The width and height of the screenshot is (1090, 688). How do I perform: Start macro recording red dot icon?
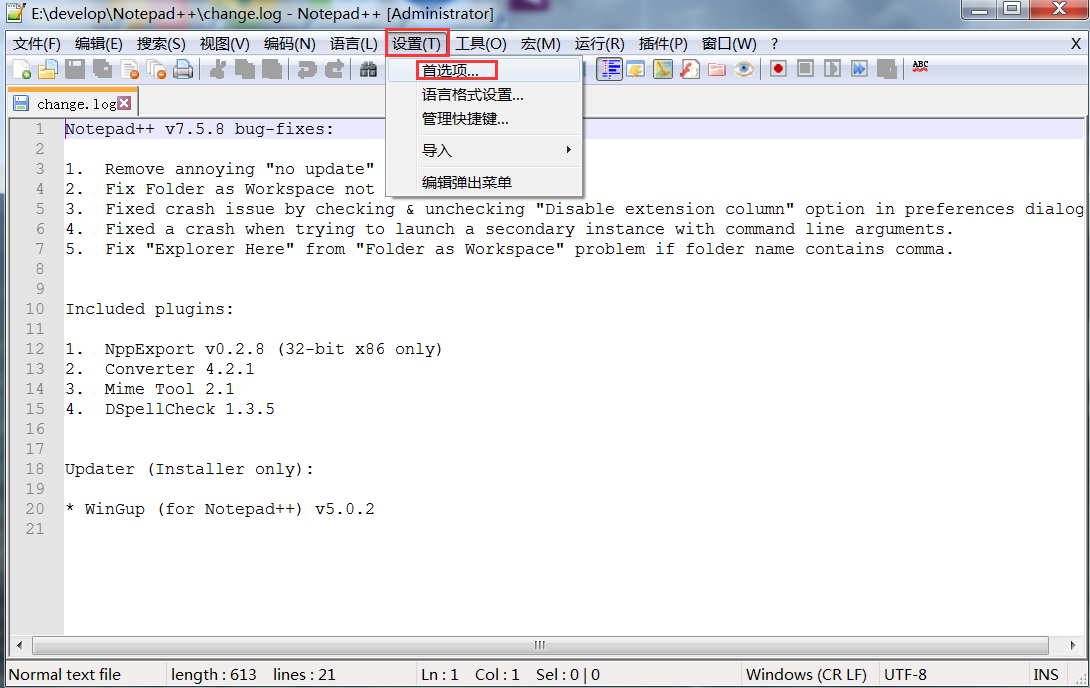click(779, 69)
